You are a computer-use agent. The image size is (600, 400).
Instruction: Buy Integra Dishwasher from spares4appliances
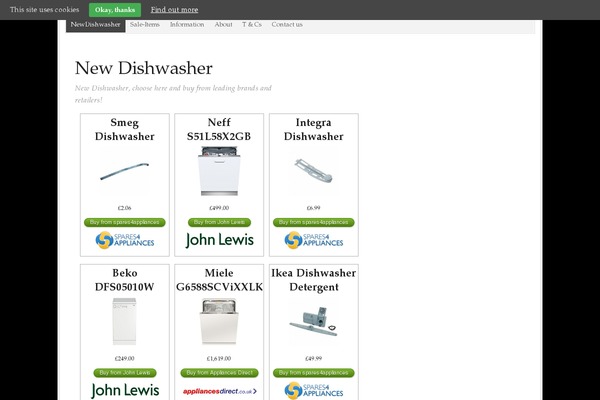pos(314,222)
